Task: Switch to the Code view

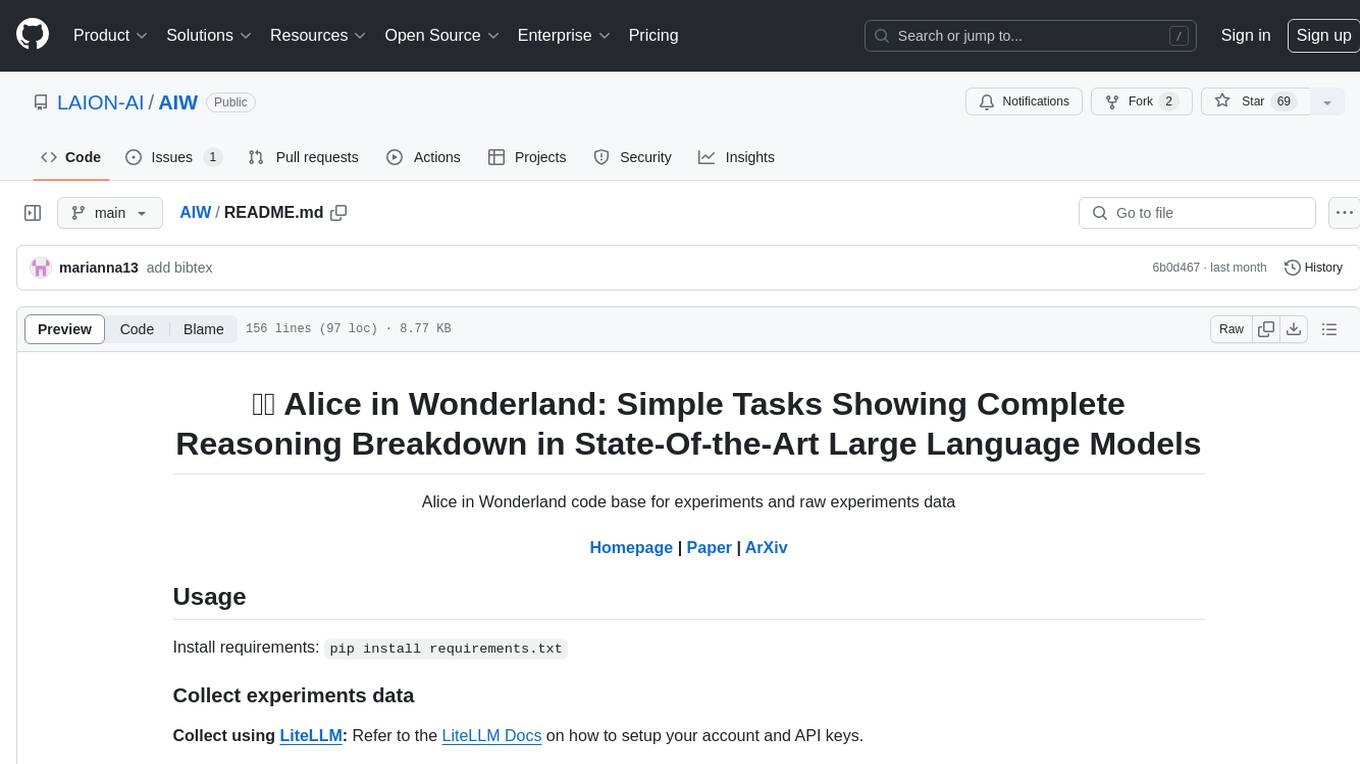Action: pos(137,329)
